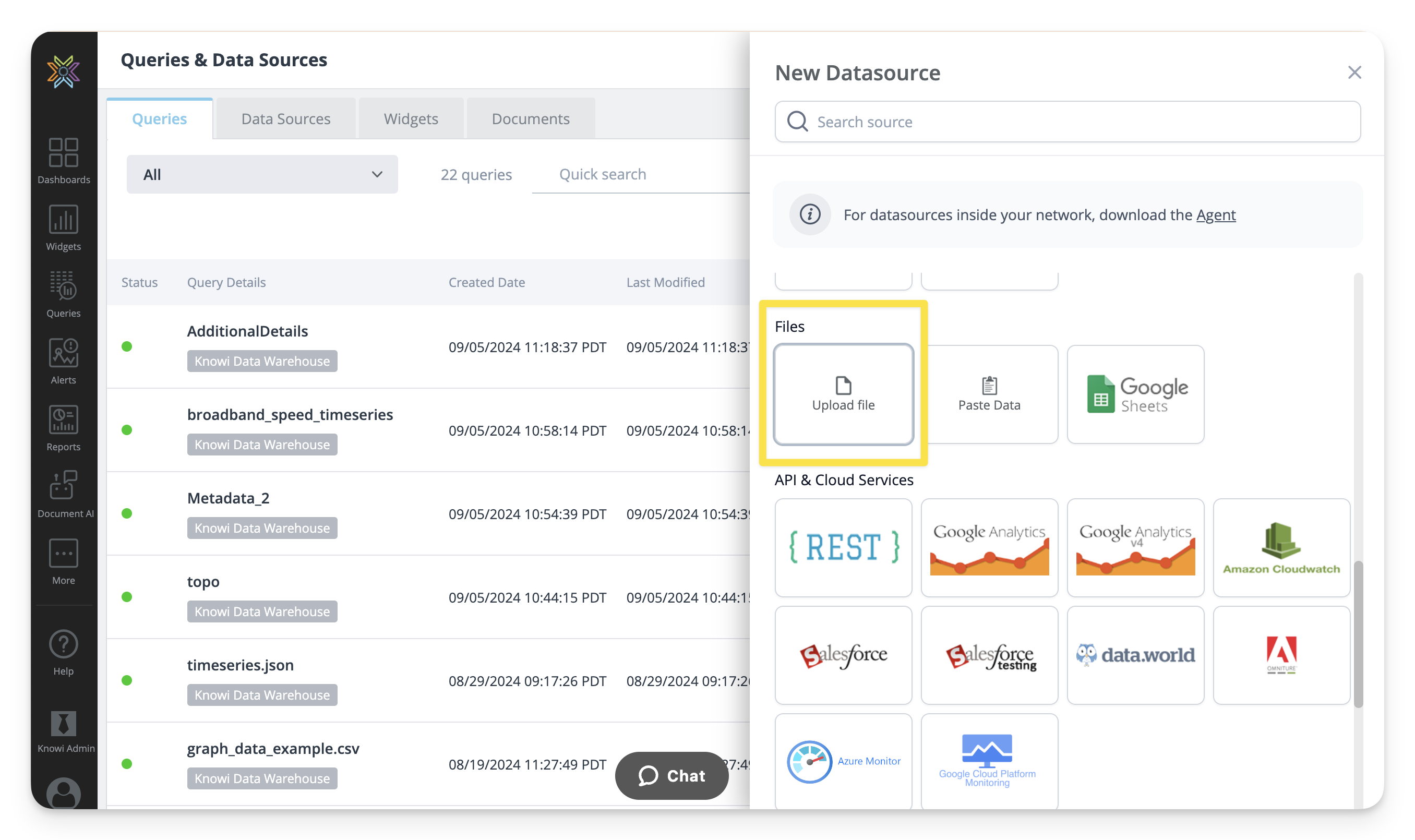Click the Query Details column header
This screenshot has height=840, width=1415.
226,282
